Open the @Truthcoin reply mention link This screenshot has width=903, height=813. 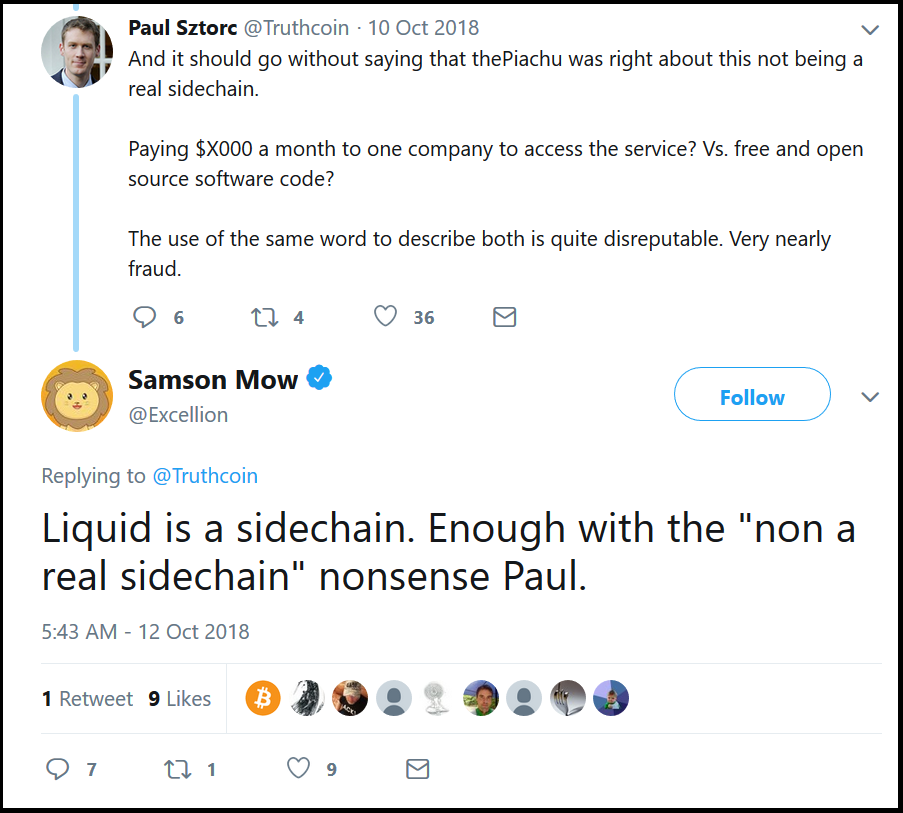(205, 476)
